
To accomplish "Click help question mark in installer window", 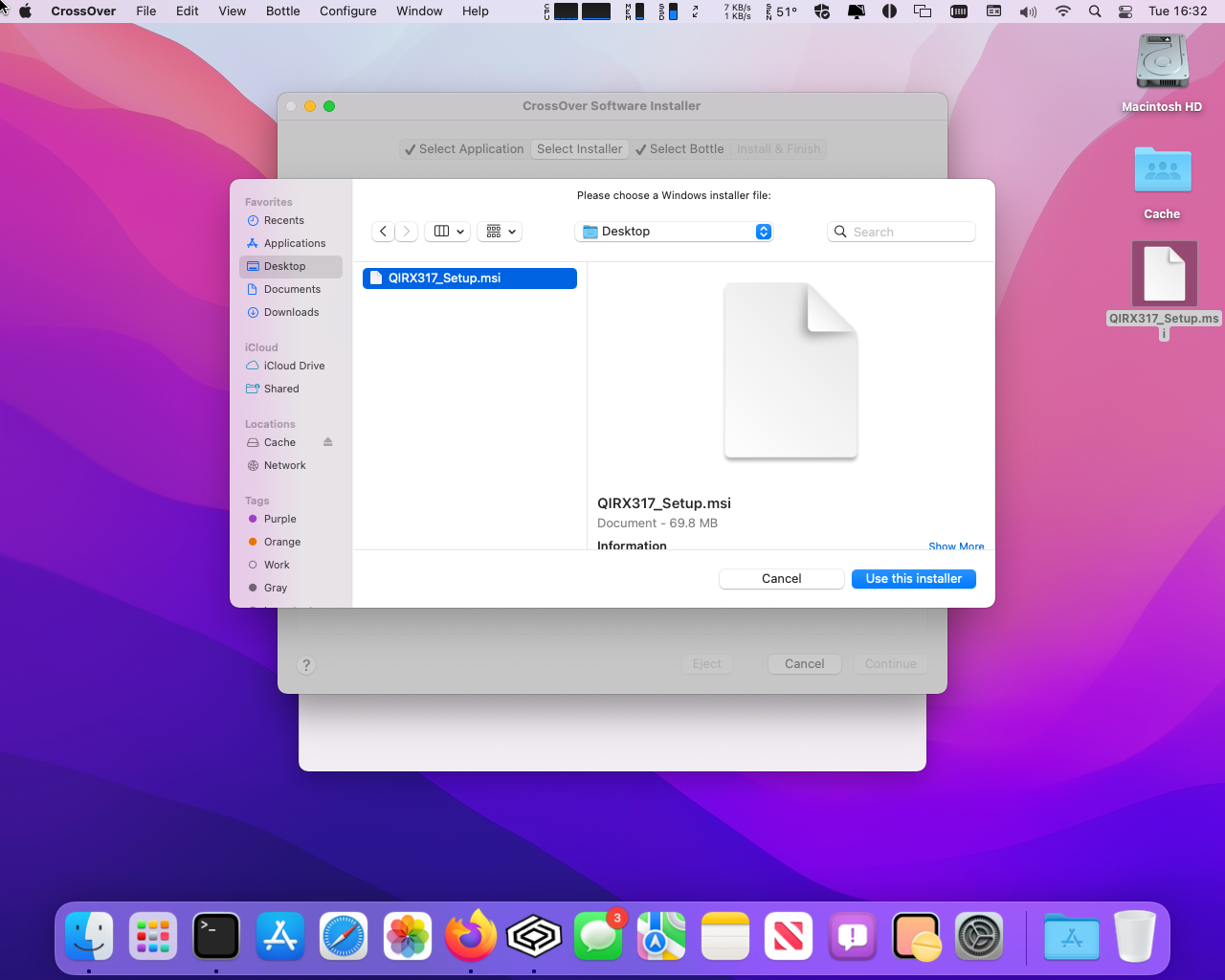I will click(x=306, y=665).
